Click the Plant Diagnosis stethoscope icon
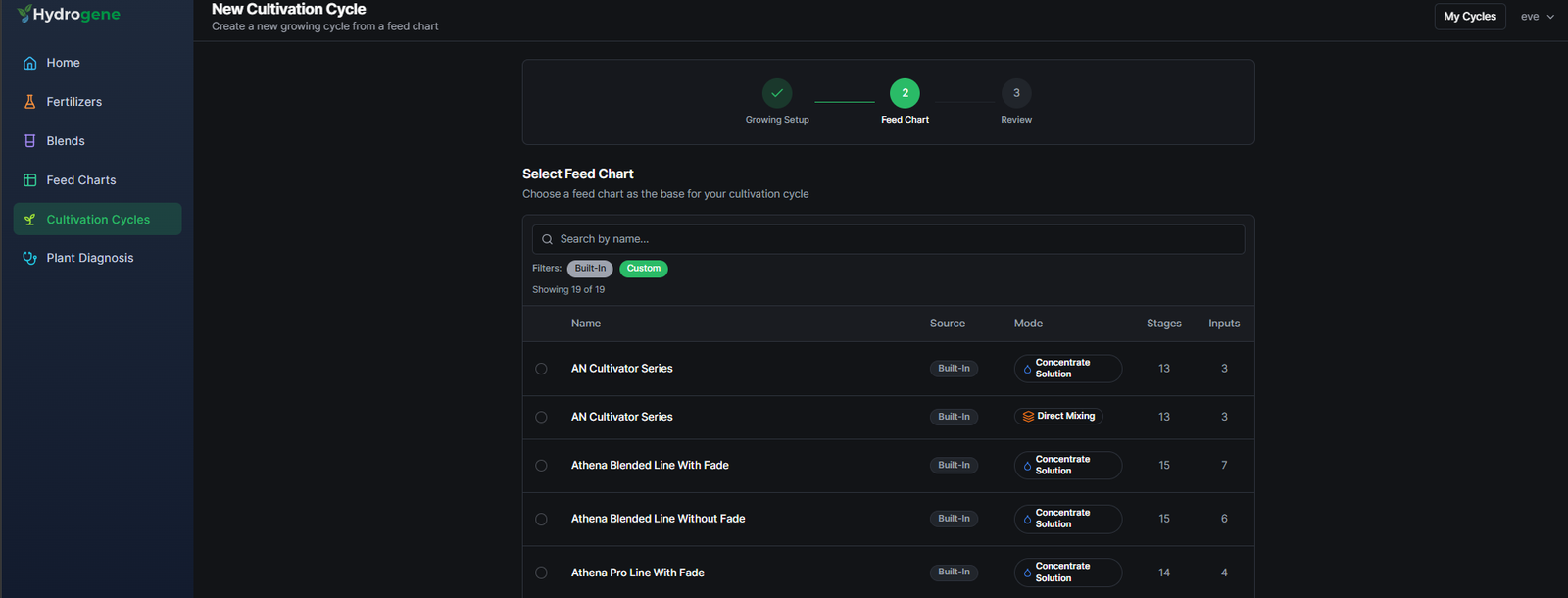The image size is (1568, 598). point(30,258)
